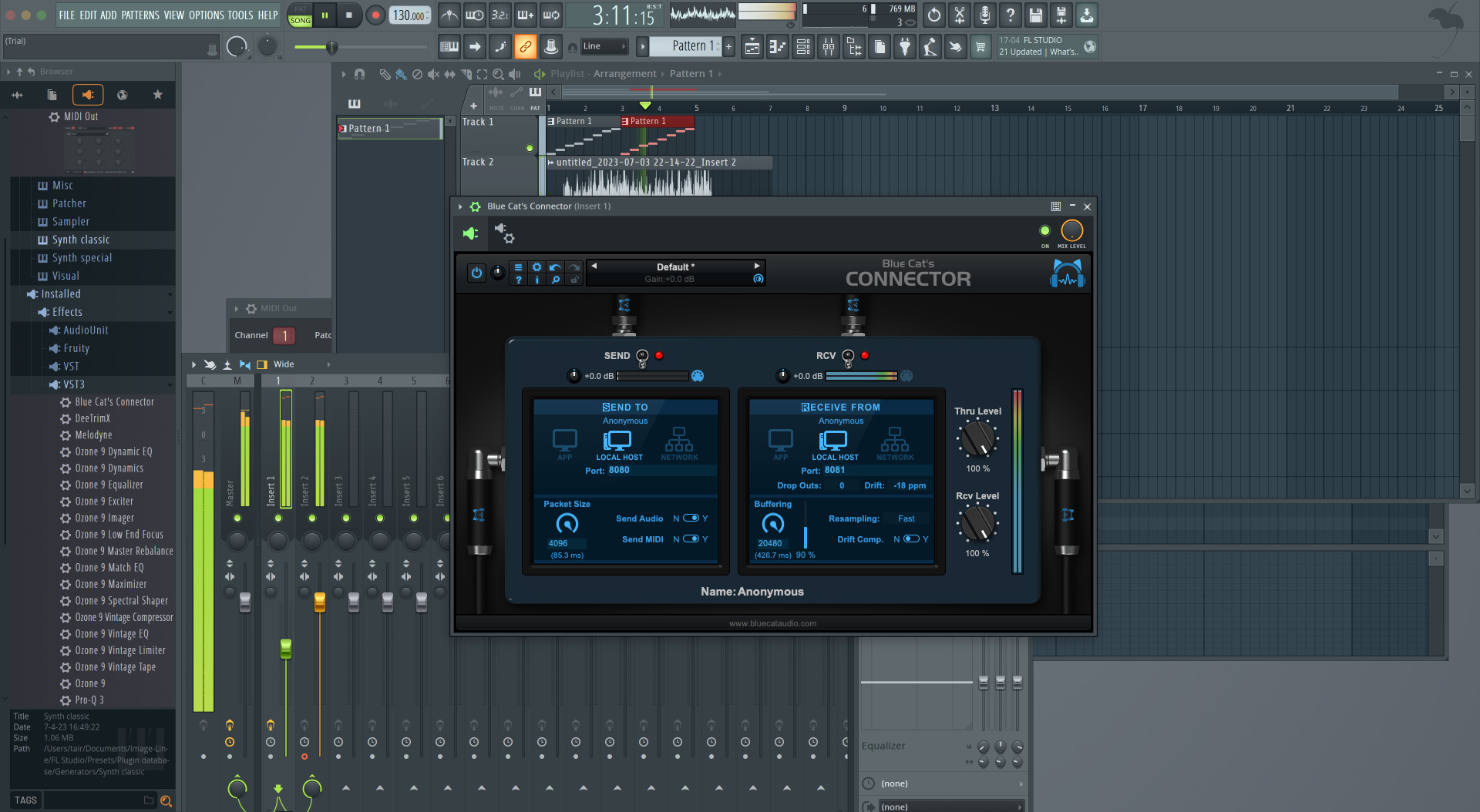Click the undo arrow in Blue Cat's Connector
The image size is (1480, 812).
coord(555,267)
